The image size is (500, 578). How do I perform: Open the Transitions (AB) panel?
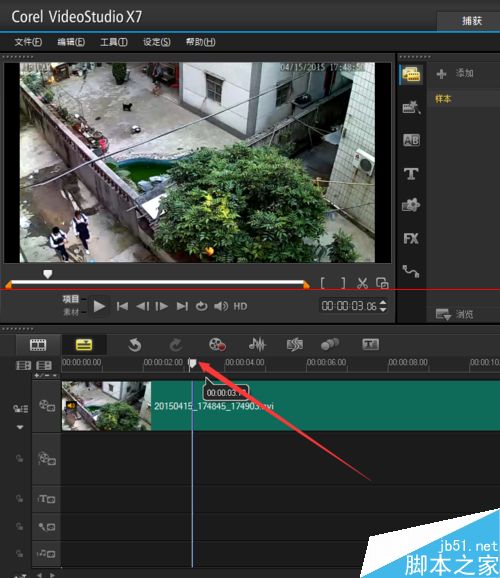(x=411, y=140)
